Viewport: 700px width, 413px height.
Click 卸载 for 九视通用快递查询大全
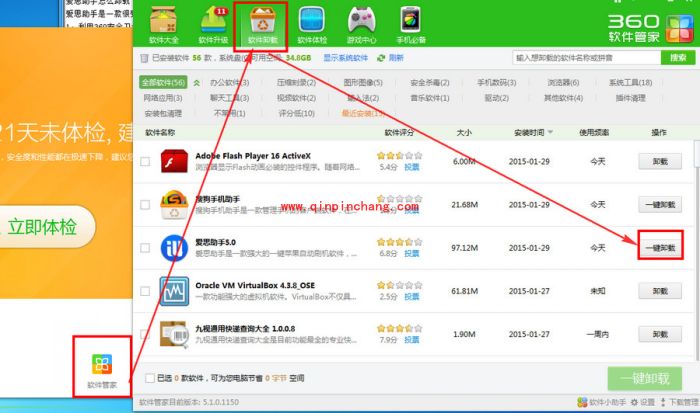[660, 334]
